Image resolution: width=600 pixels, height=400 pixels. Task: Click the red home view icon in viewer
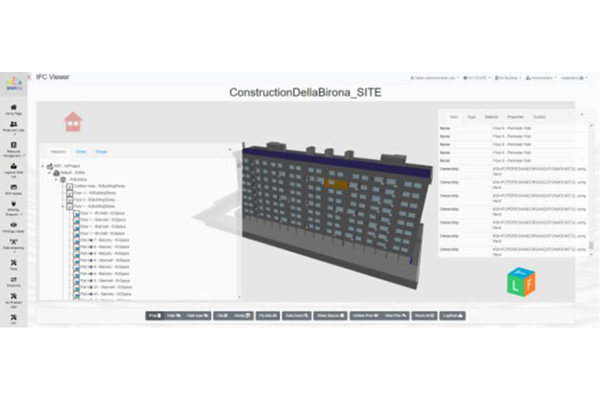pyautogui.click(x=73, y=122)
